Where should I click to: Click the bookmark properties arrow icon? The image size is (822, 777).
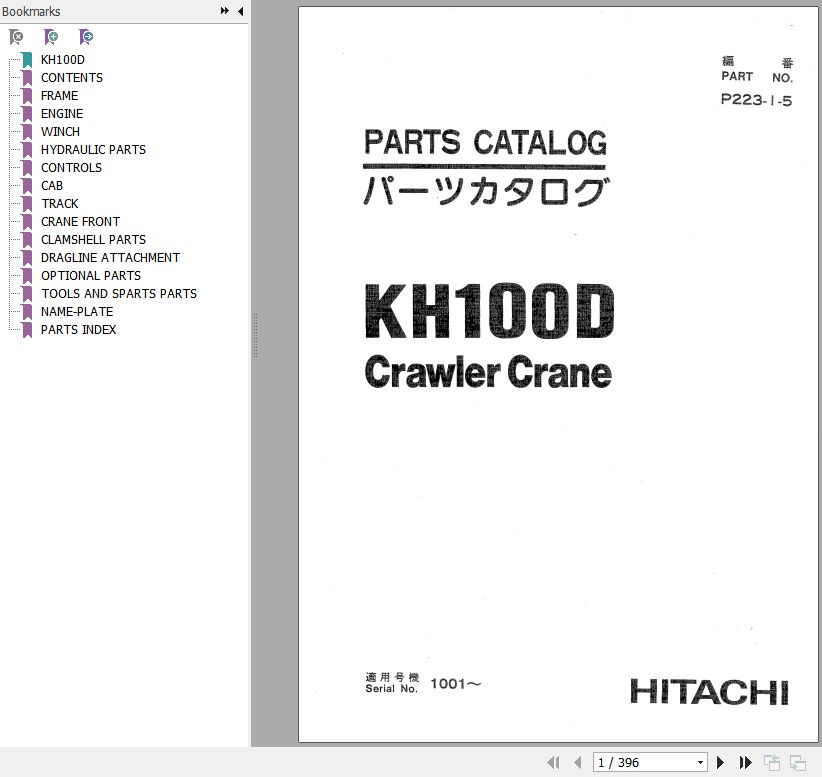85,37
